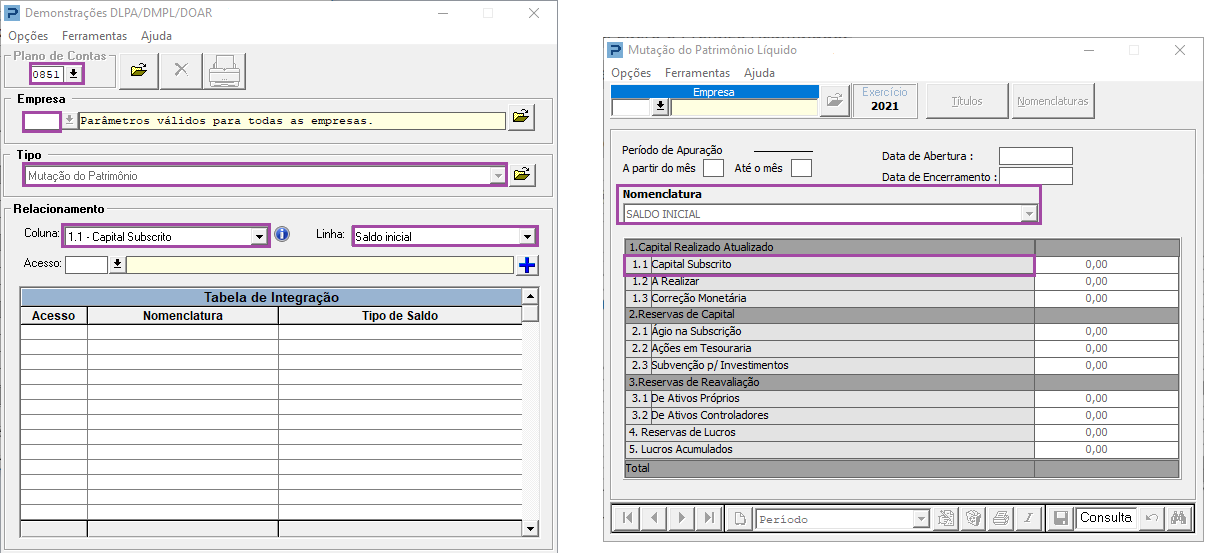Viewport: 1210px width, 553px height.
Task: Click the binoculars search icon in bottom toolbar
Action: coord(1177,518)
